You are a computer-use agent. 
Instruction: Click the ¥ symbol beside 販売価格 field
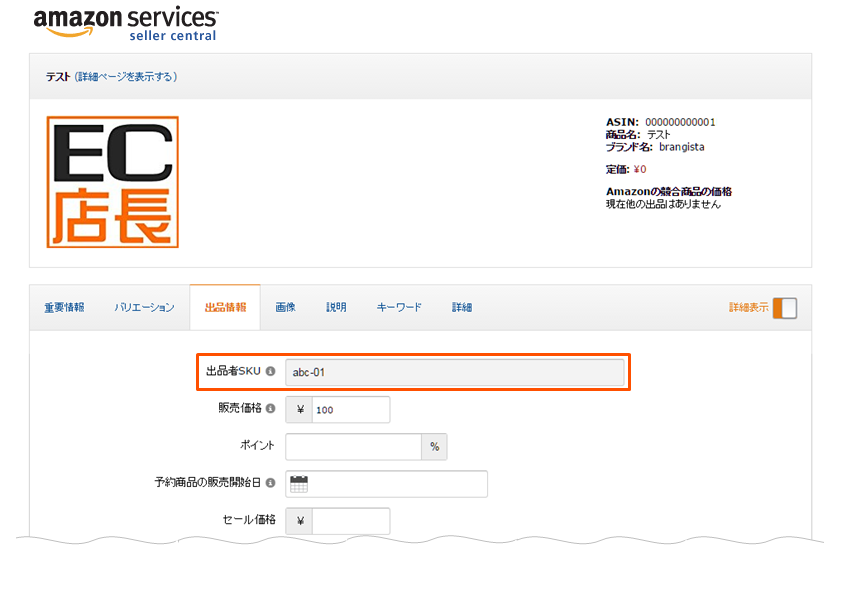tap(299, 410)
